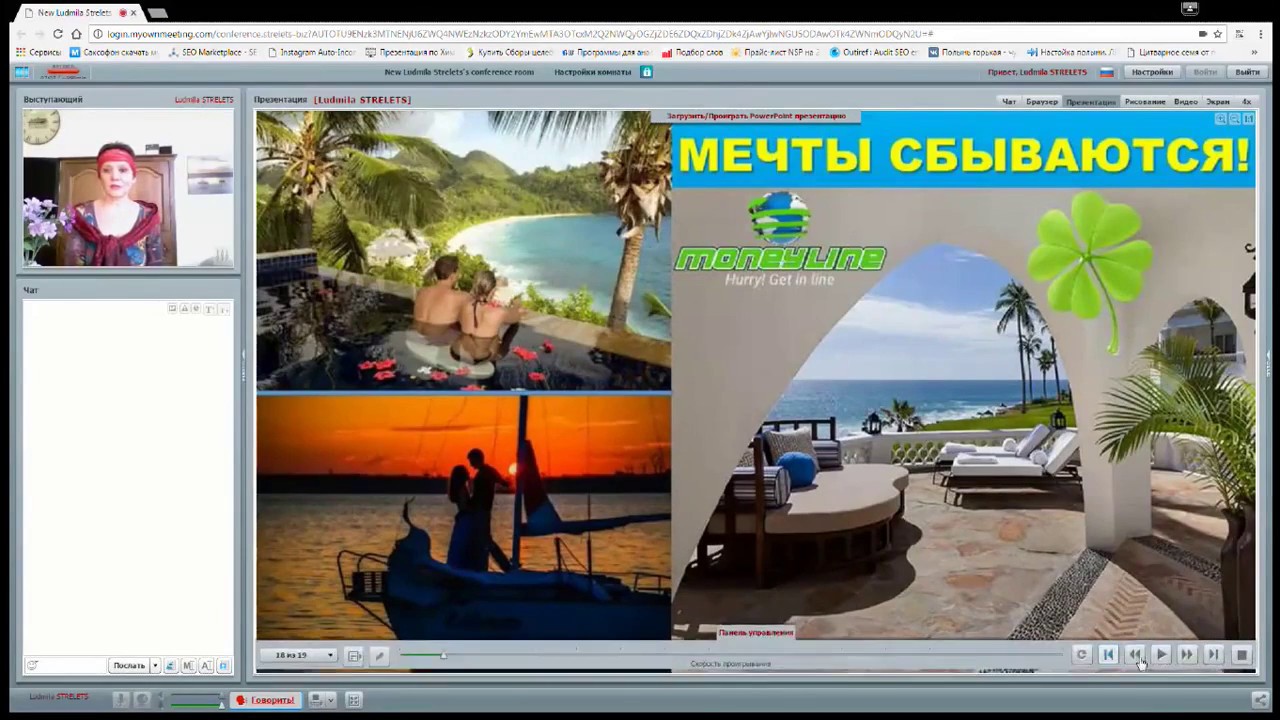
Task: Click the browser home icon
Action: 76,34
